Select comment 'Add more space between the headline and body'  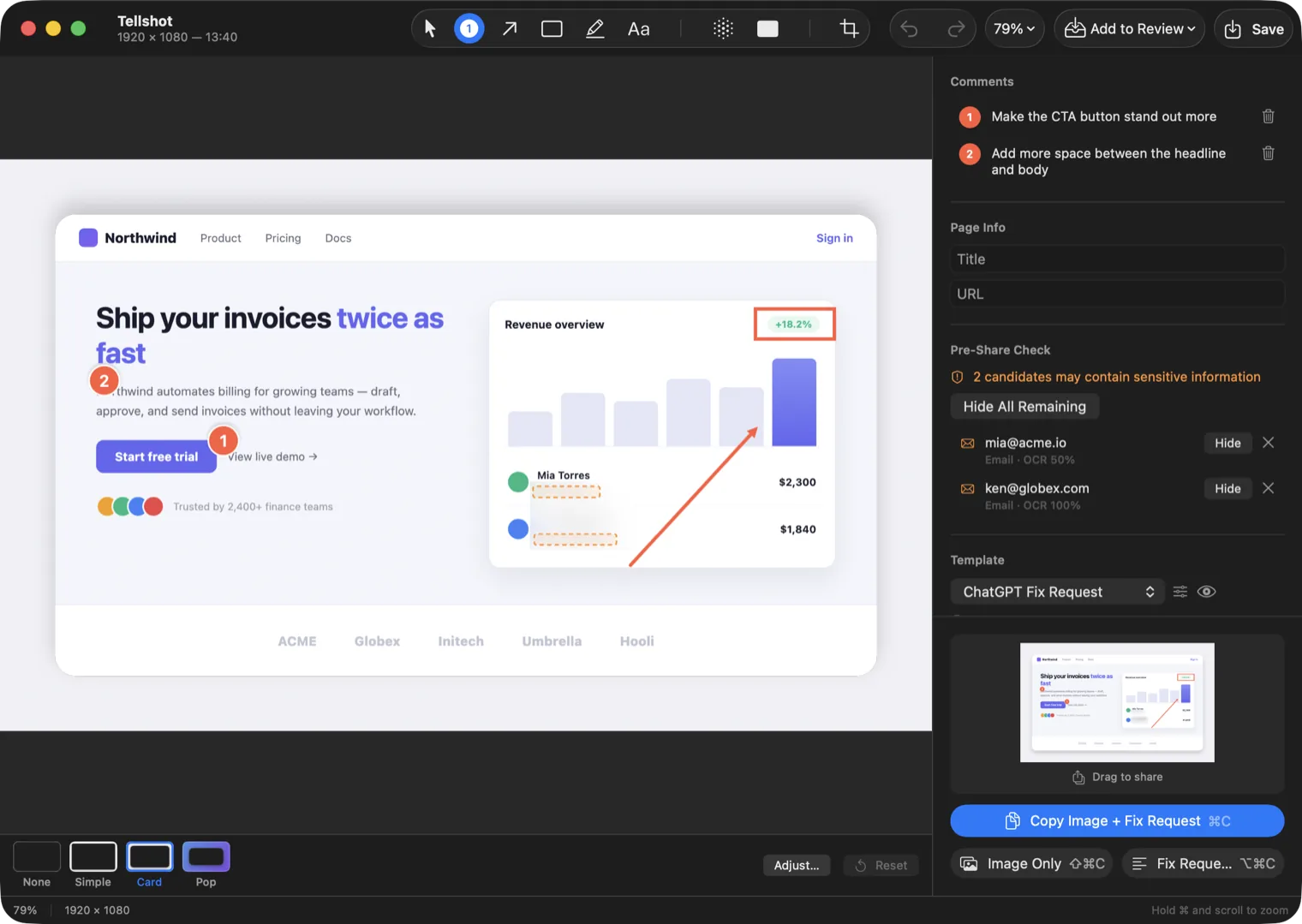(x=1108, y=161)
